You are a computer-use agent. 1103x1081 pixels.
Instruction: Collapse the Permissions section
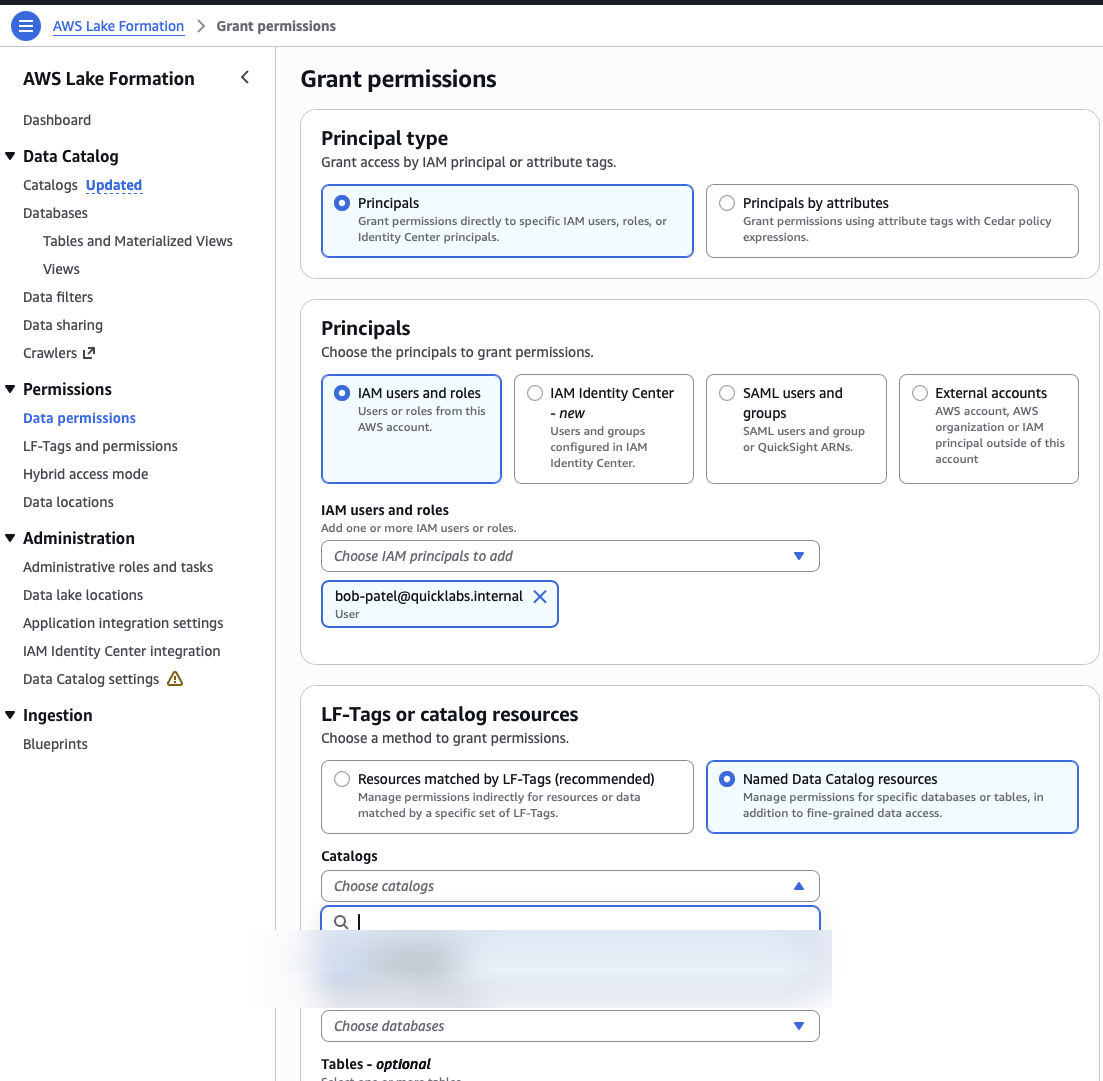pos(10,389)
